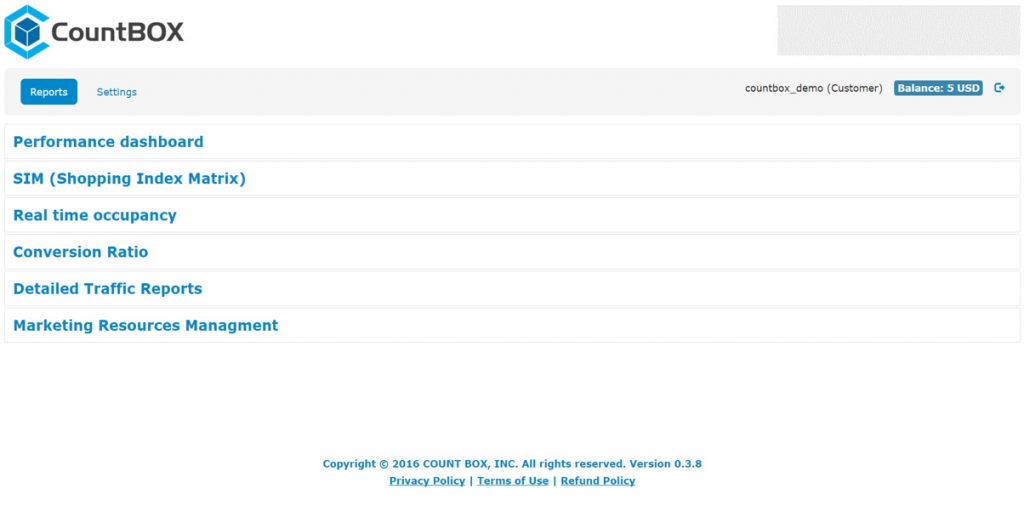
Task: Expand SIM (Shopping Index Matrix) section
Action: coord(512,178)
